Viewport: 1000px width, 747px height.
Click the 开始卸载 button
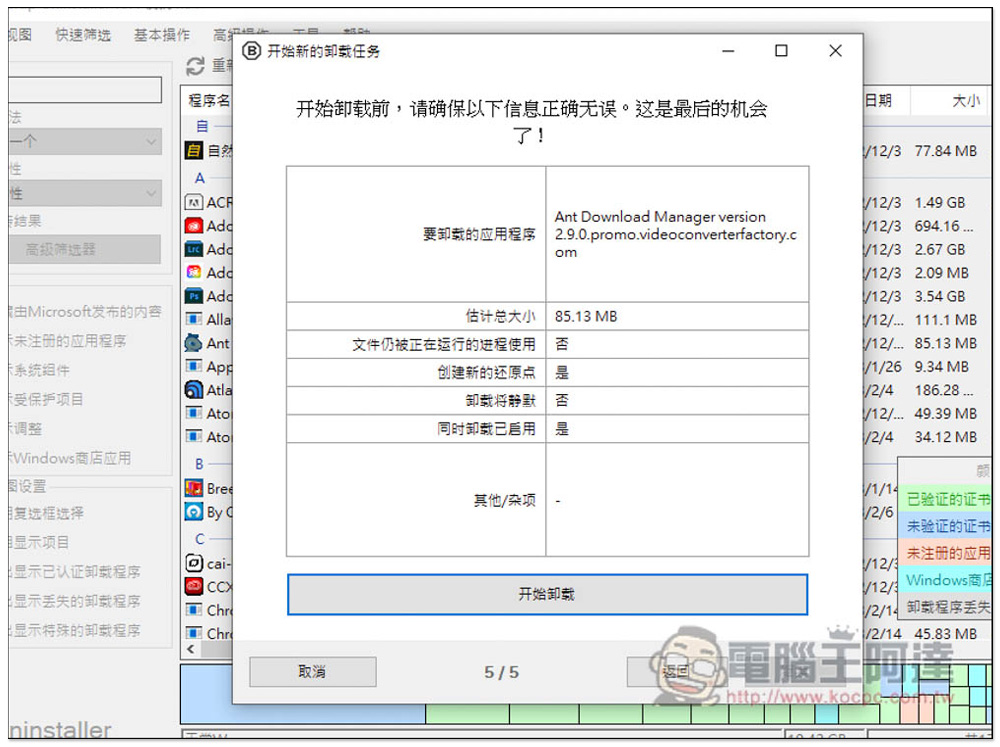pos(546,594)
